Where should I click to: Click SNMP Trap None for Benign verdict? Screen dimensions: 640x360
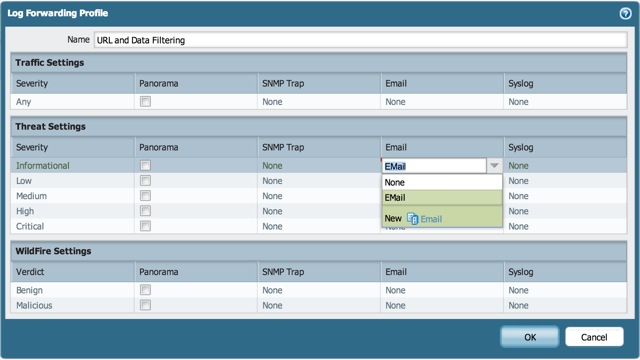[272, 290]
